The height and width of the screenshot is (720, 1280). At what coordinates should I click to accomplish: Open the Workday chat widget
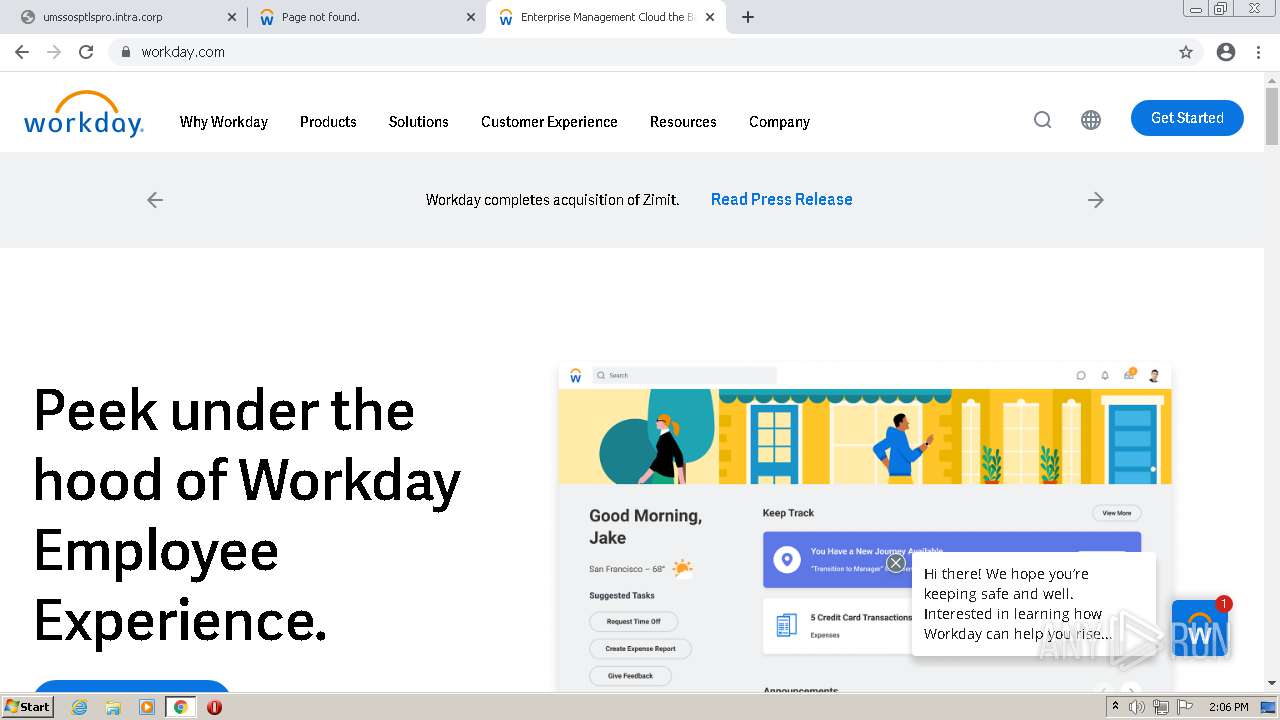[x=1199, y=627]
